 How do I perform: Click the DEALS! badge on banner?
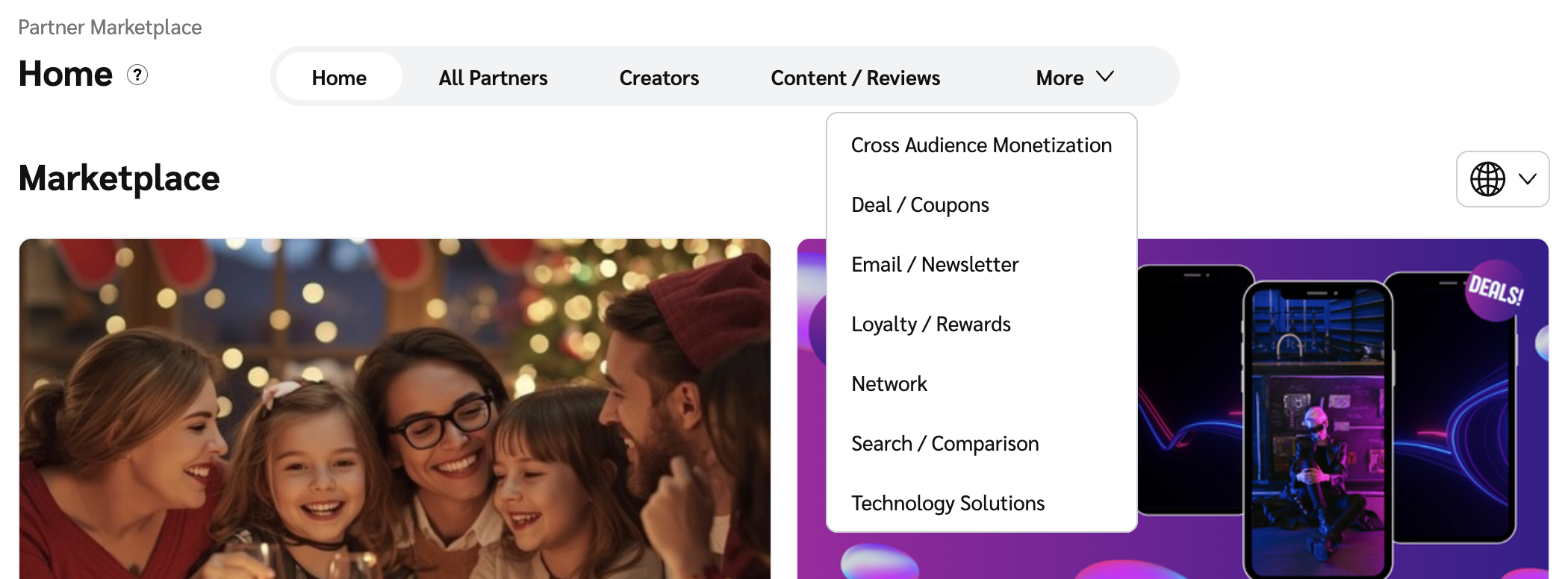(x=1495, y=289)
